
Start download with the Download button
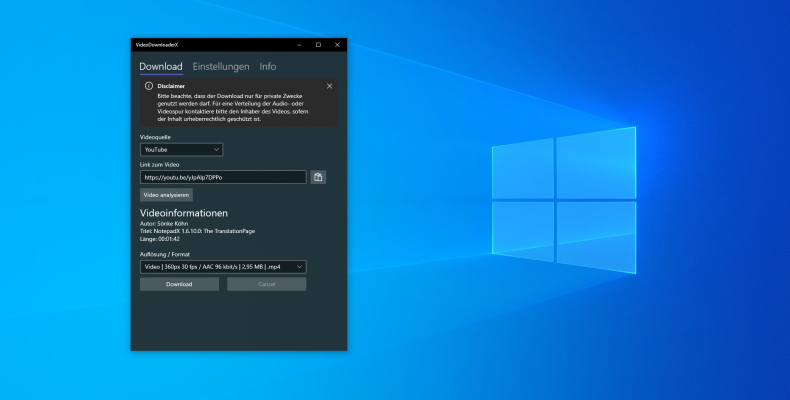pyautogui.click(x=179, y=284)
